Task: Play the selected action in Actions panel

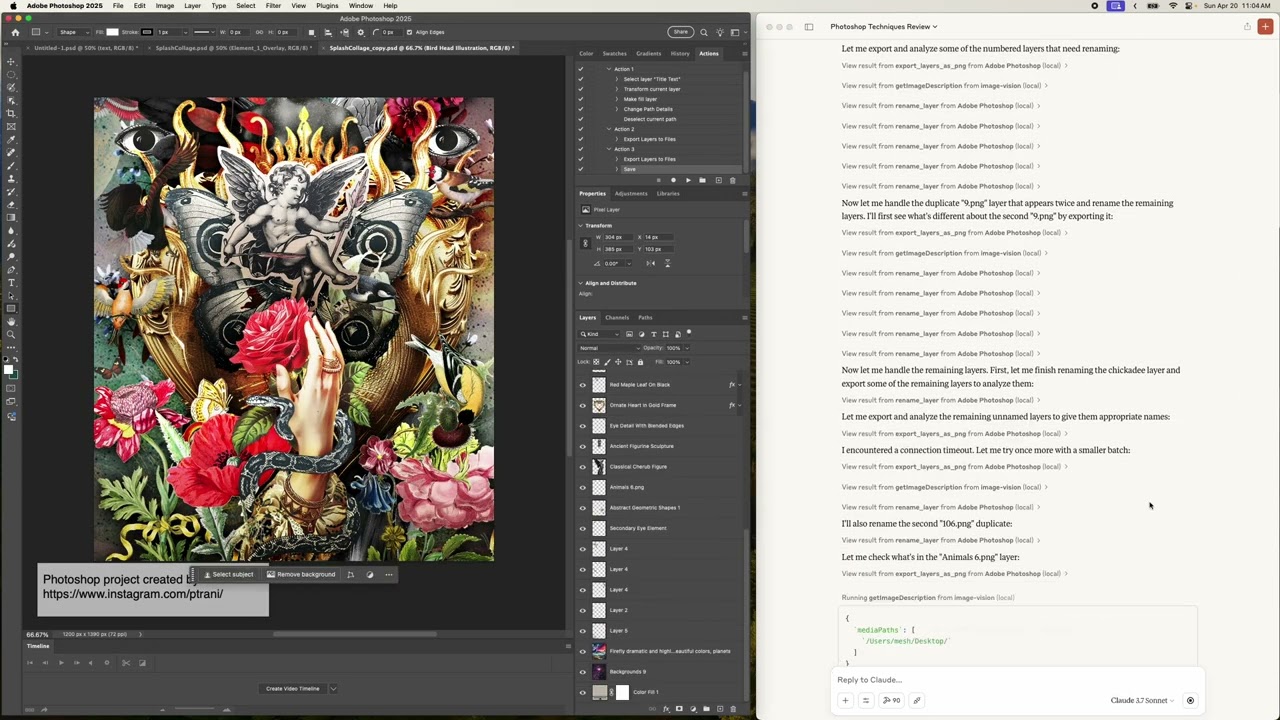Action: (x=688, y=180)
